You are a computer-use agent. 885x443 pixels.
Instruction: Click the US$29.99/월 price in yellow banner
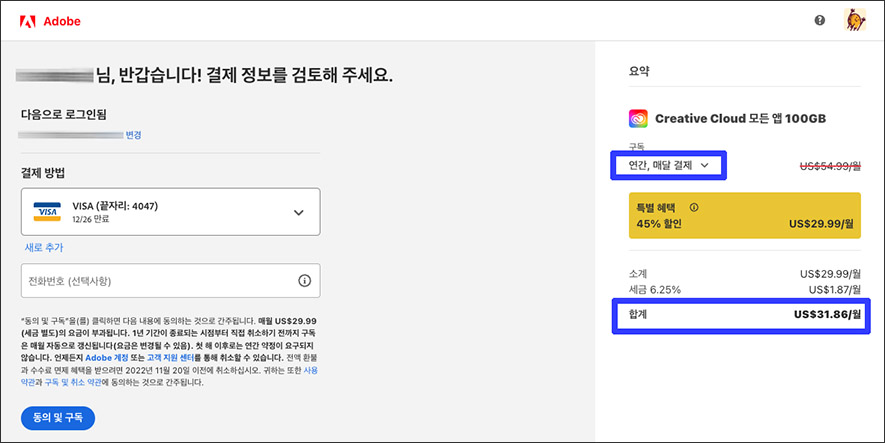(x=821, y=224)
